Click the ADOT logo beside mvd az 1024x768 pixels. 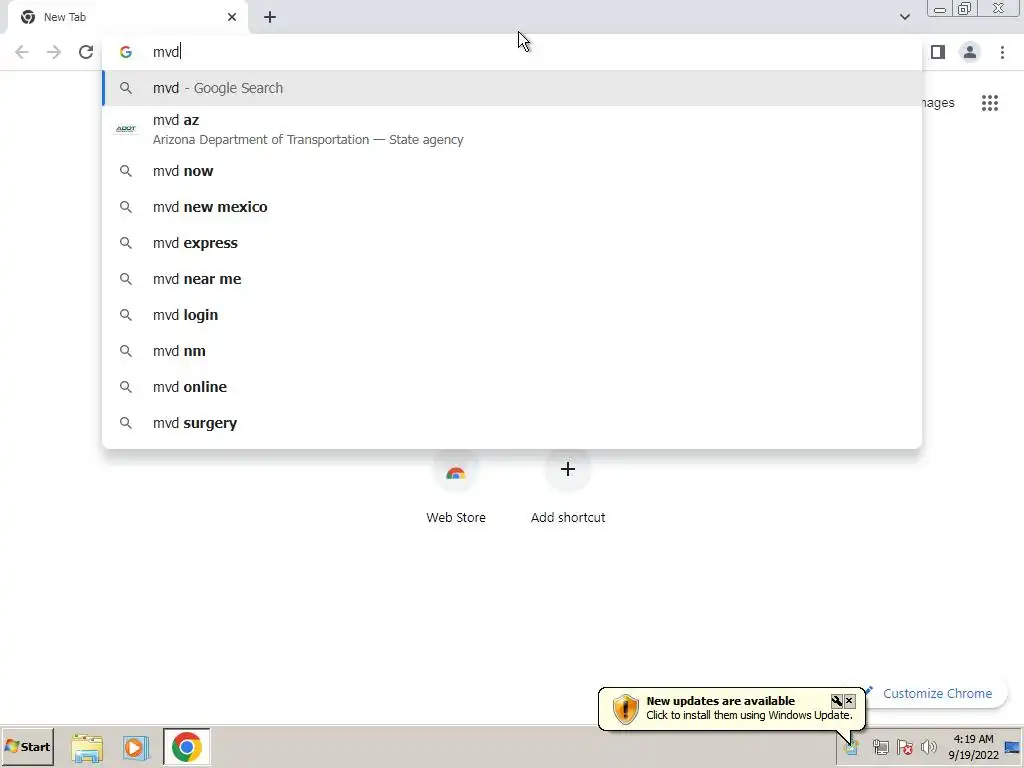(x=125, y=129)
